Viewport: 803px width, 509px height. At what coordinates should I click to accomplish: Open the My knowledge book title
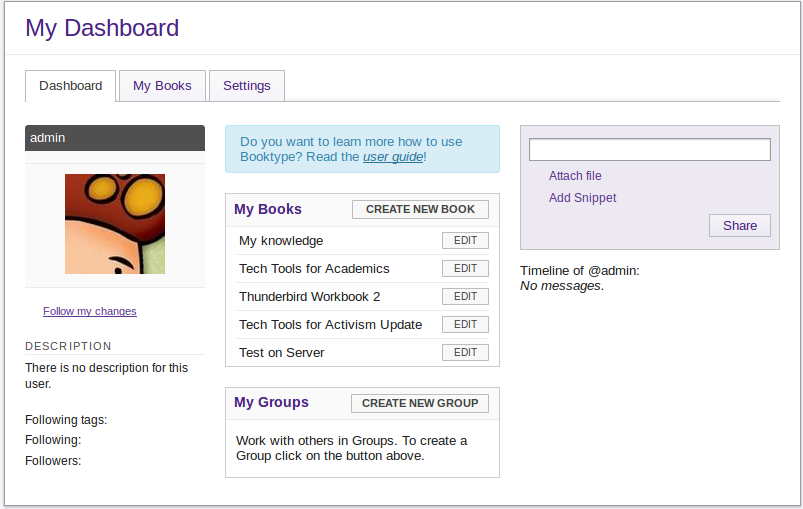(x=281, y=241)
